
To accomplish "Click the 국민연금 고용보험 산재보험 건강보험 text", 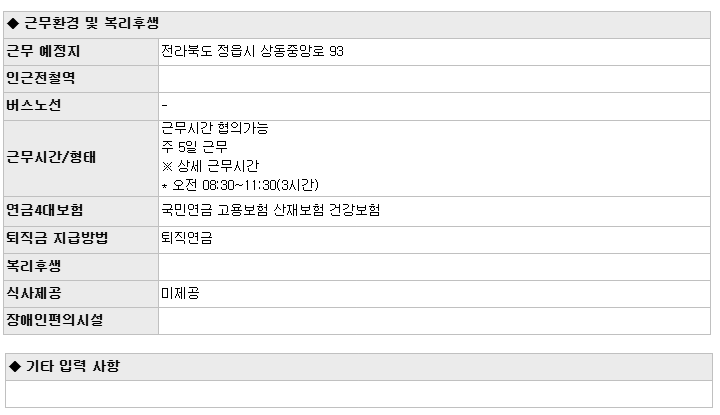I will [x=271, y=210].
